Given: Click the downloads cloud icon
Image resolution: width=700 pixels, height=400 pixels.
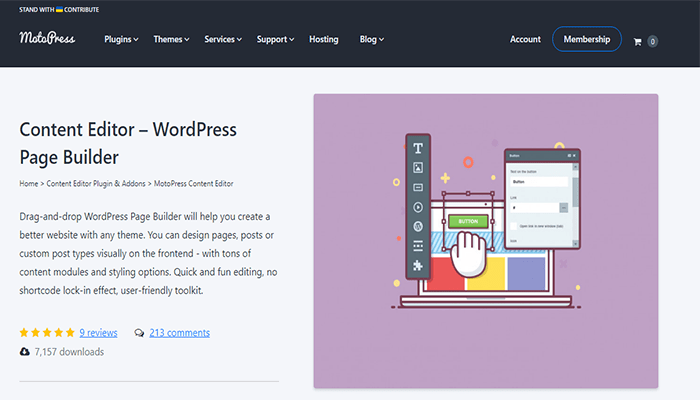Looking at the screenshot, I should [x=25, y=352].
